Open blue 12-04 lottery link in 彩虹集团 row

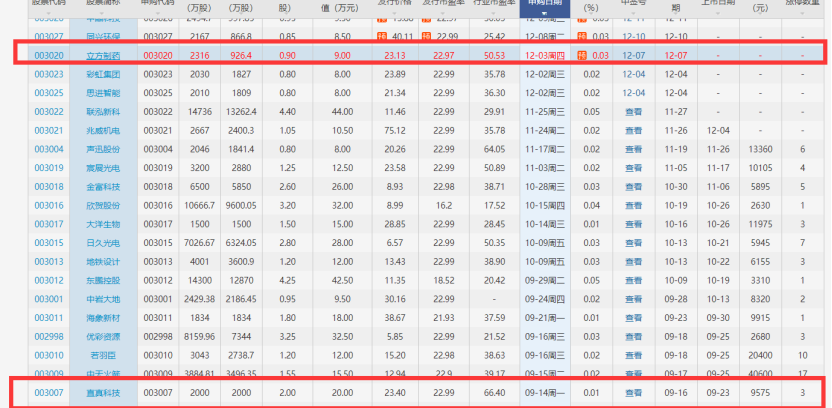[x=634, y=74]
